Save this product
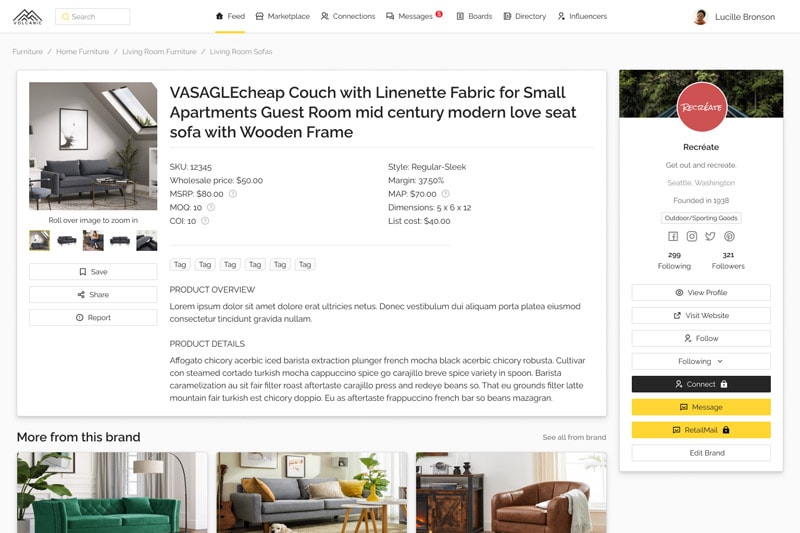 pos(93,272)
